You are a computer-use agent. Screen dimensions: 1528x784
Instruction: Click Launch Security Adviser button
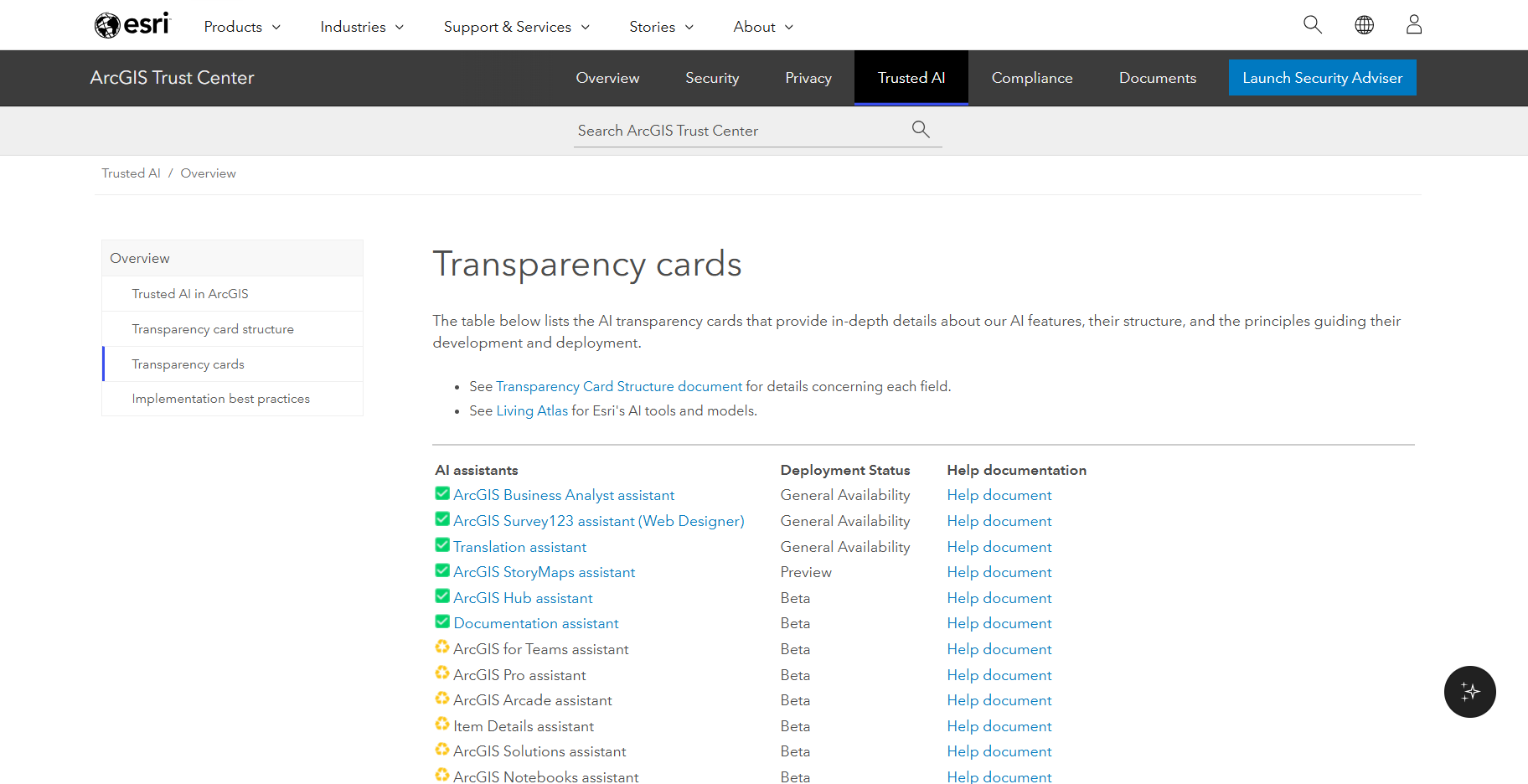coord(1322,78)
